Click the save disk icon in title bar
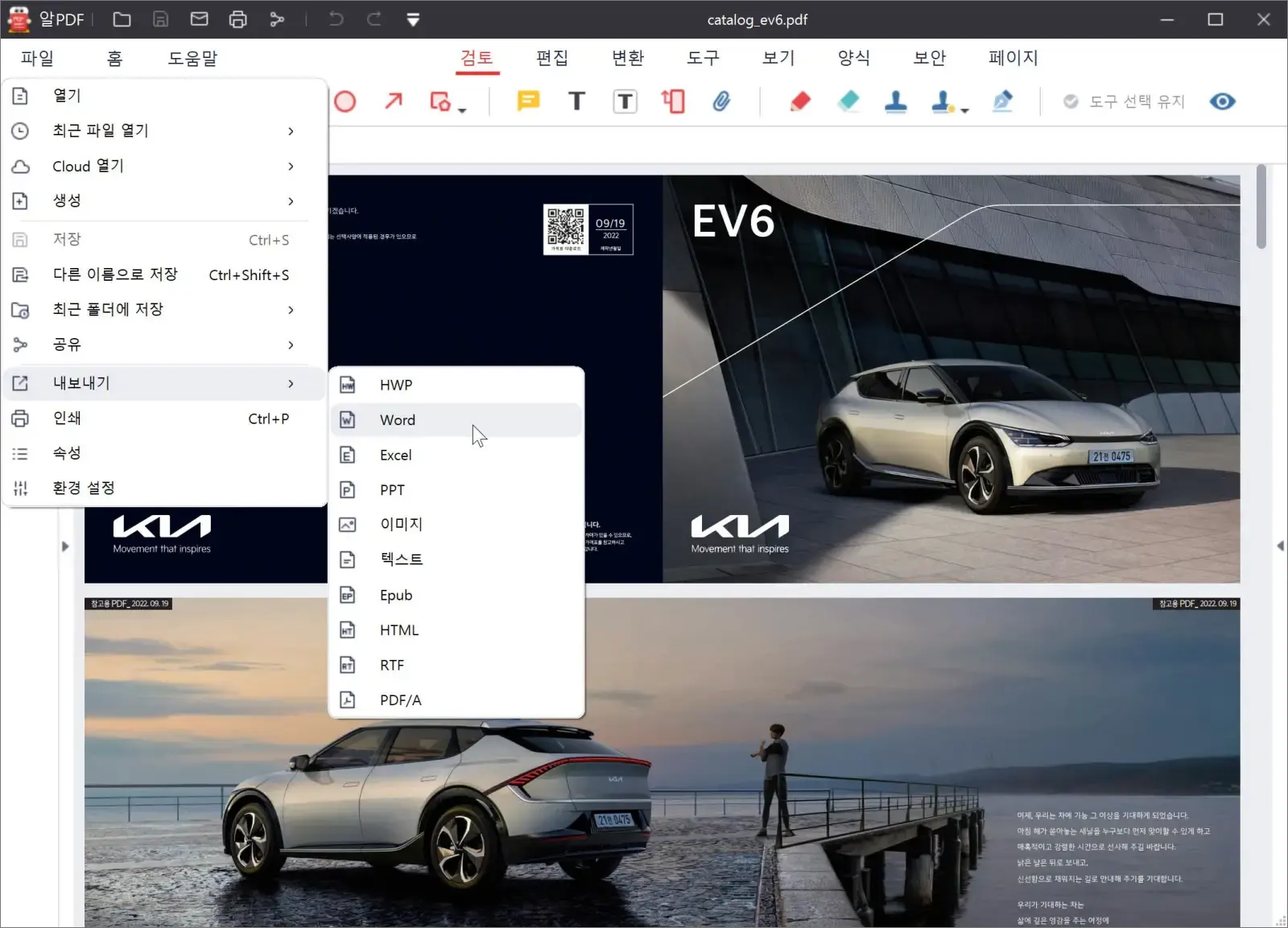Viewport: 1288px width, 928px height. point(161,19)
